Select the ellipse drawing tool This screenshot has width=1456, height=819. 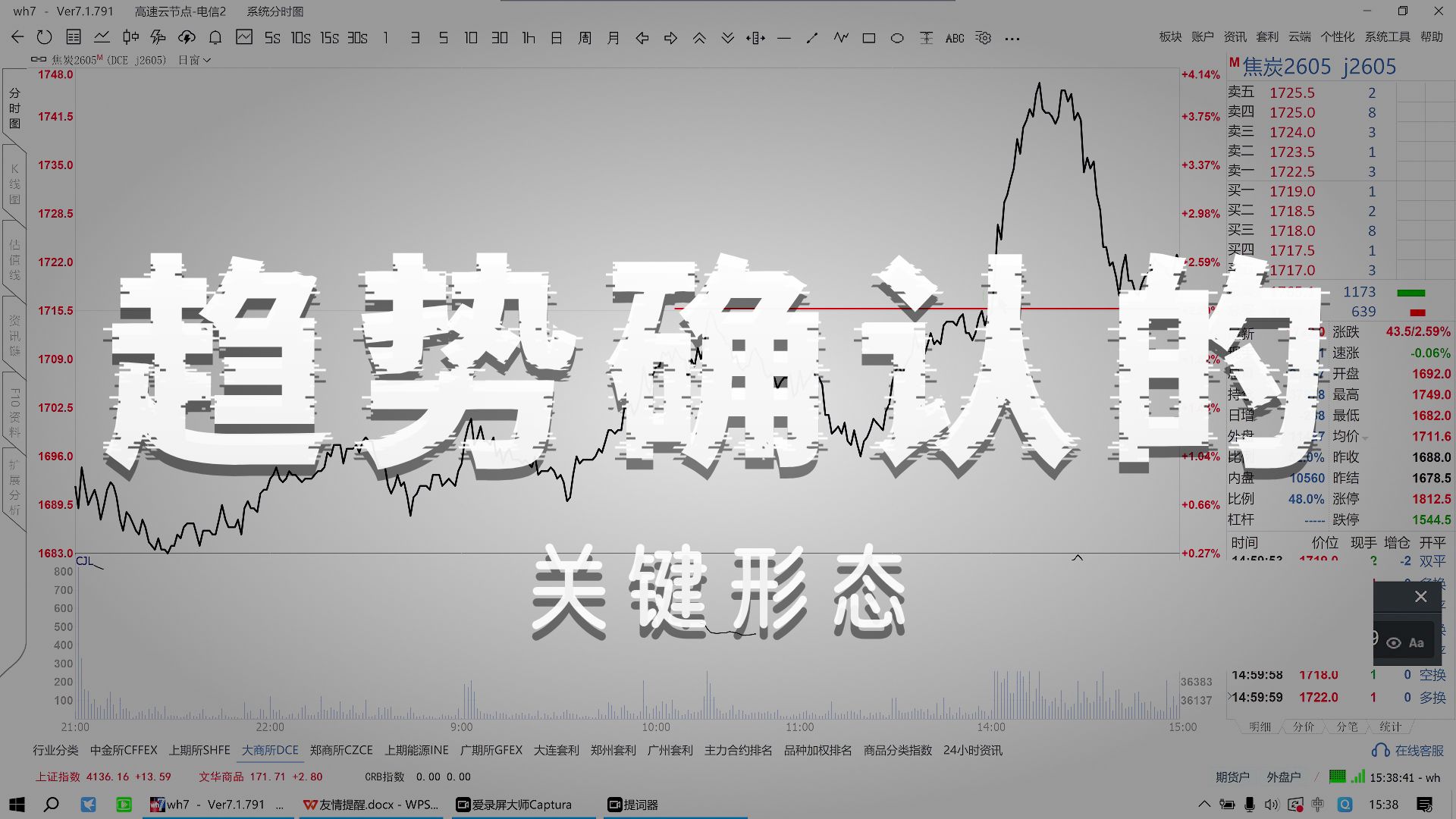click(897, 38)
